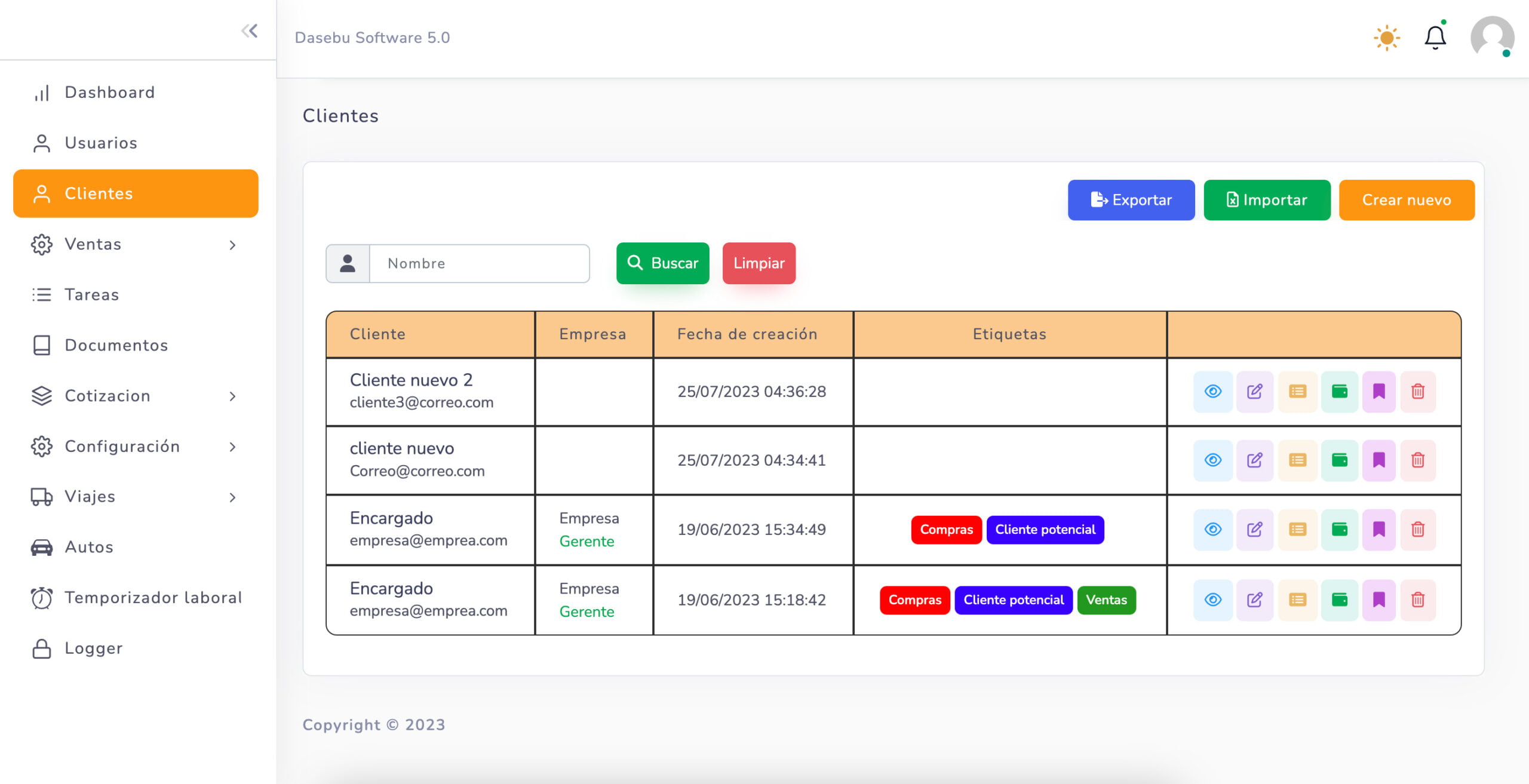The height and width of the screenshot is (784, 1529).
Task: Click Compras tag in 15:18:42 row
Action: 914,600
